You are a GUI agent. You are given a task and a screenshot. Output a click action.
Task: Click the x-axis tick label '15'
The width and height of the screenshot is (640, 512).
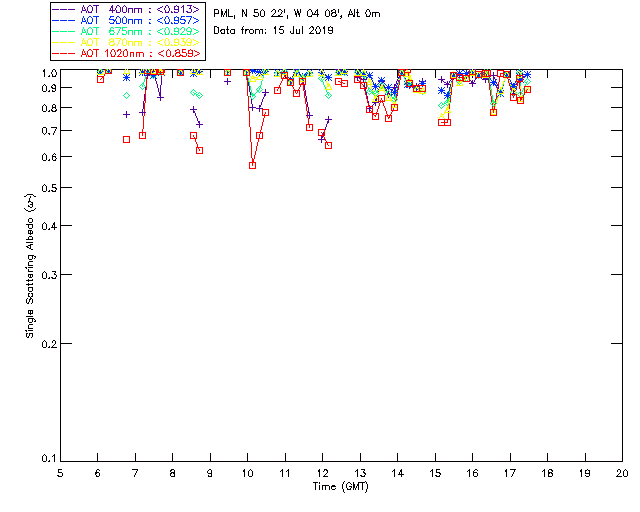pos(435,473)
